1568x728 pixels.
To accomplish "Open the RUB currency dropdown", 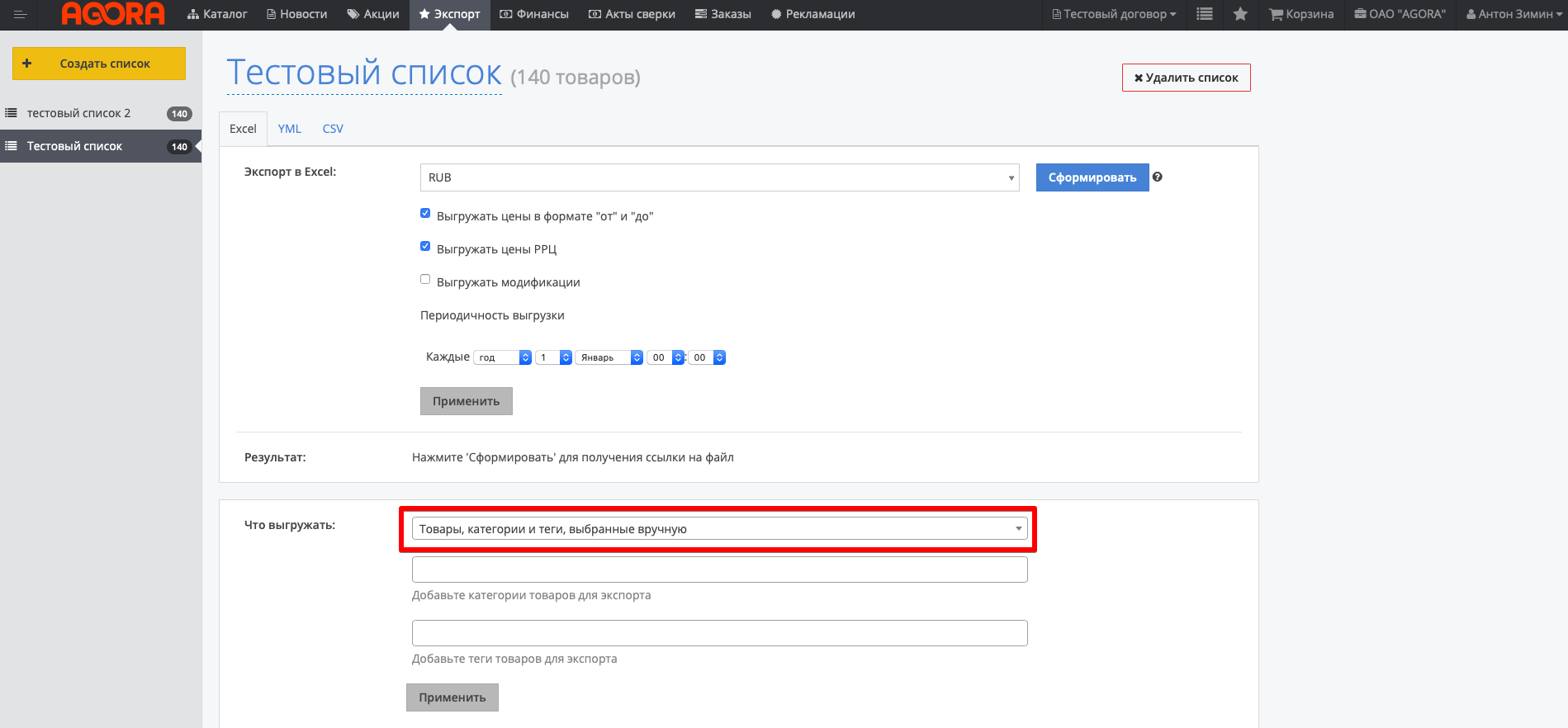I will [x=719, y=177].
